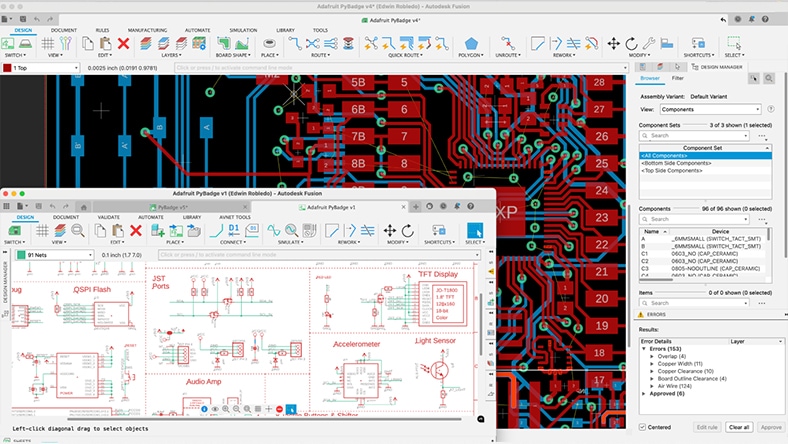Select the Rotate tool in PCB Modify group
This screenshot has height=444, width=788.
[631, 44]
